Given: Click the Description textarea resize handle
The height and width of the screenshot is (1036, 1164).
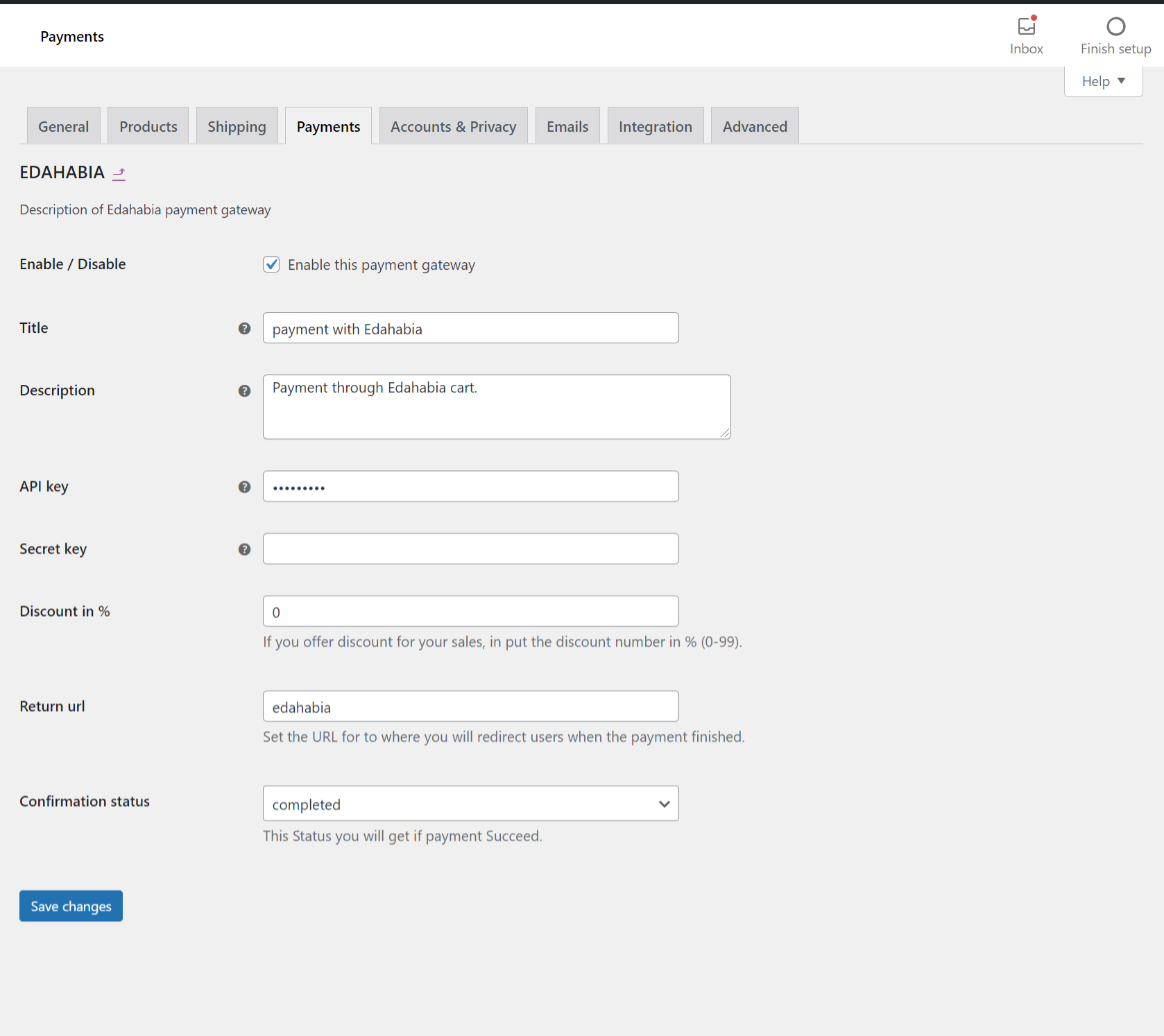Looking at the screenshot, I should click(x=725, y=433).
